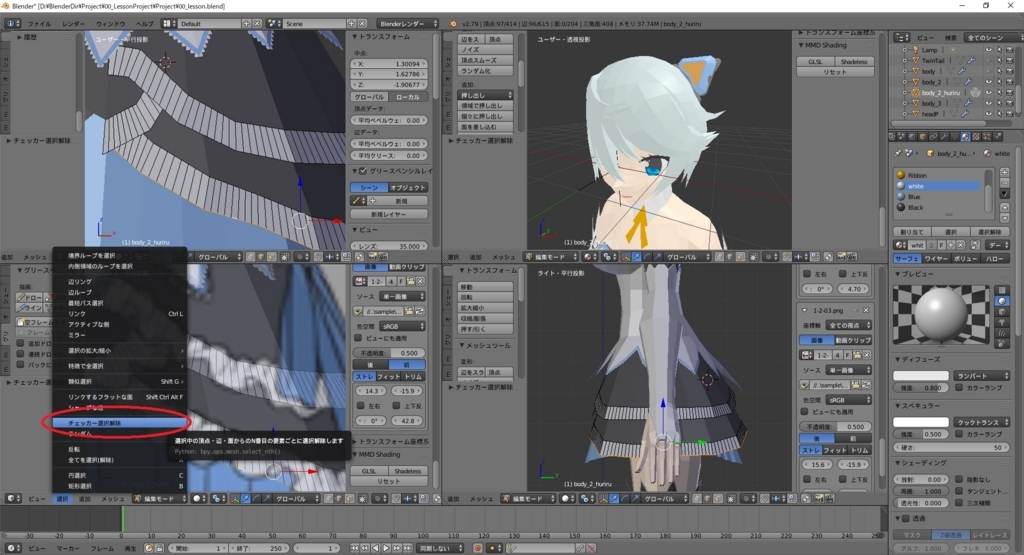Click the red record keyframe button in timeline
The height and width of the screenshot is (555, 1024).
(479, 548)
